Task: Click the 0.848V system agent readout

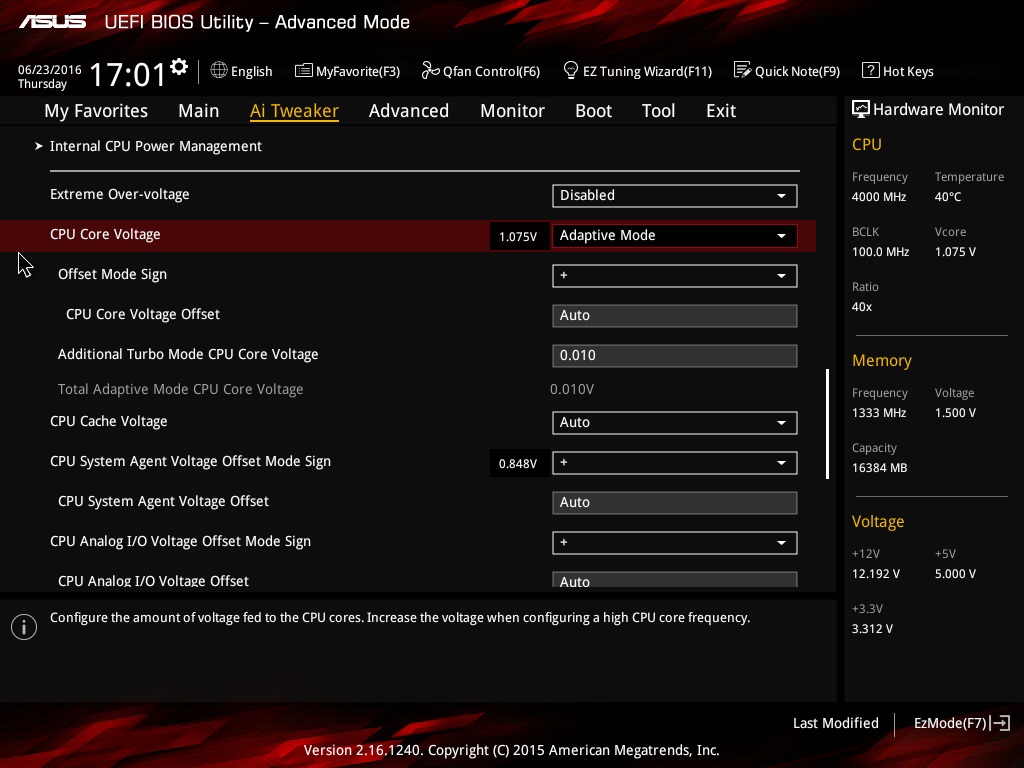Action: [518, 464]
